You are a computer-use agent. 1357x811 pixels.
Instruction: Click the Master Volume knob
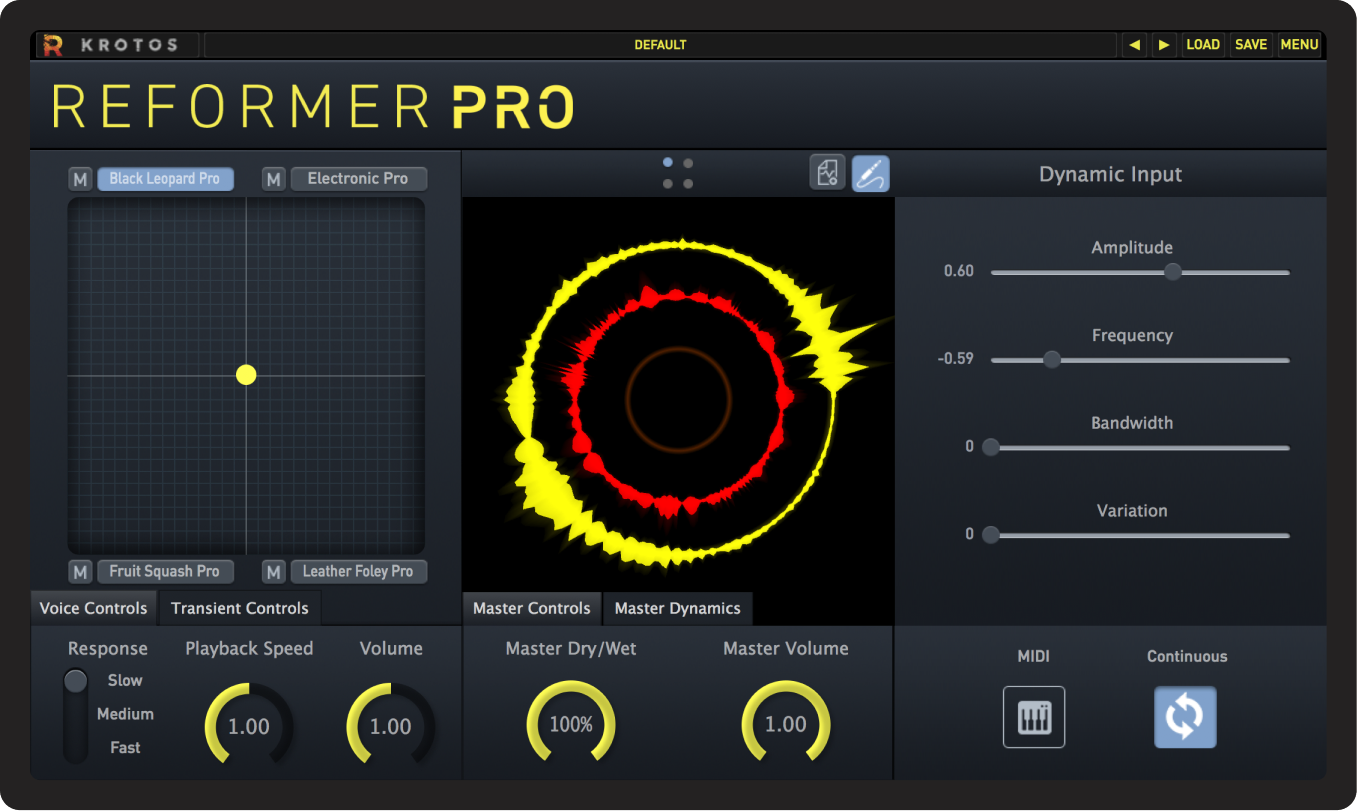(x=786, y=725)
